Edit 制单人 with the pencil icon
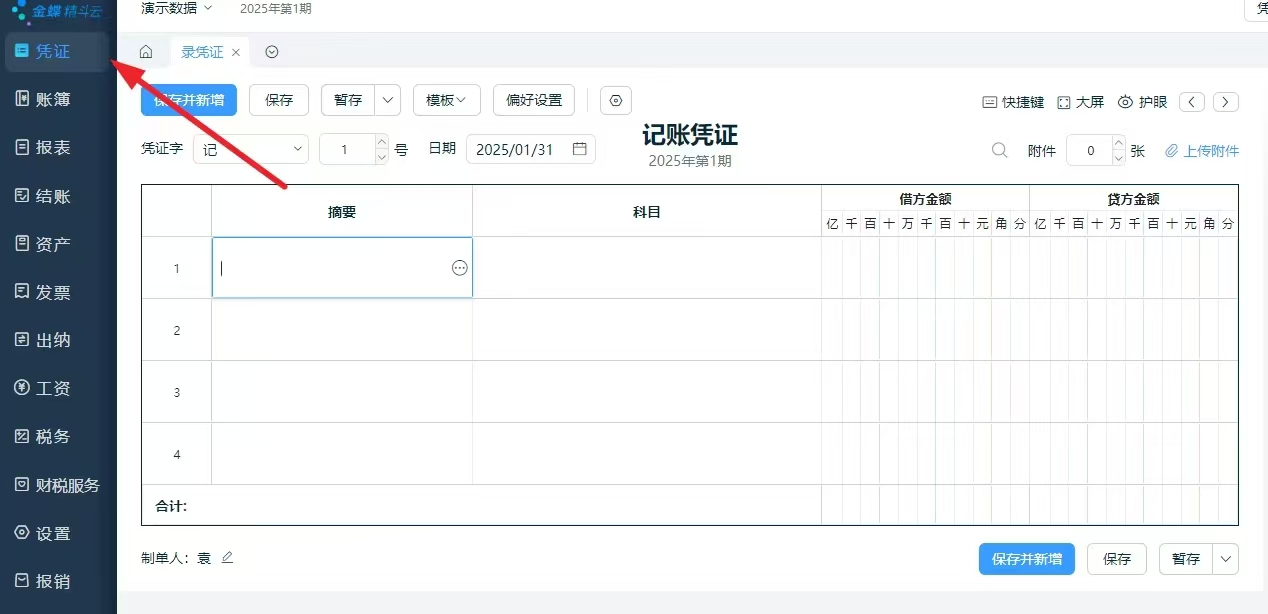Viewport: 1268px width, 614px height. coord(227,557)
